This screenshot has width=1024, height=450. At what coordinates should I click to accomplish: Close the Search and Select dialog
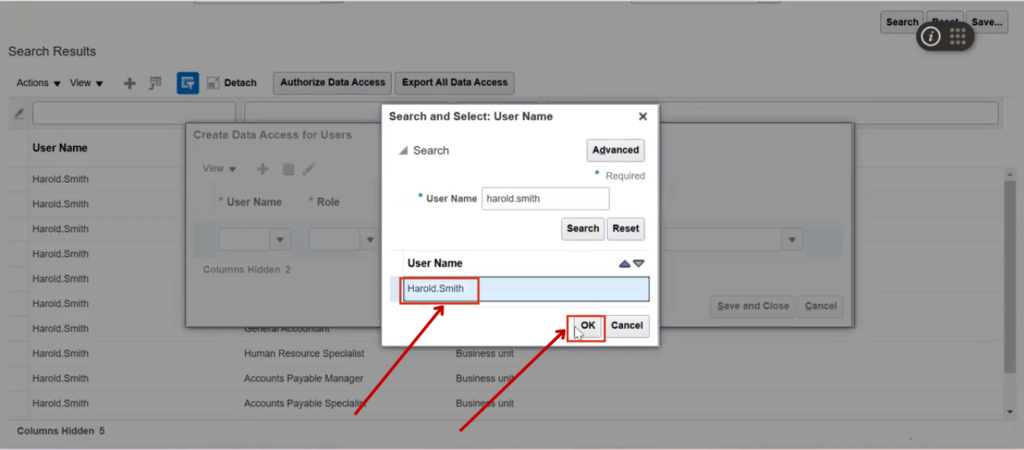pyautogui.click(x=642, y=117)
